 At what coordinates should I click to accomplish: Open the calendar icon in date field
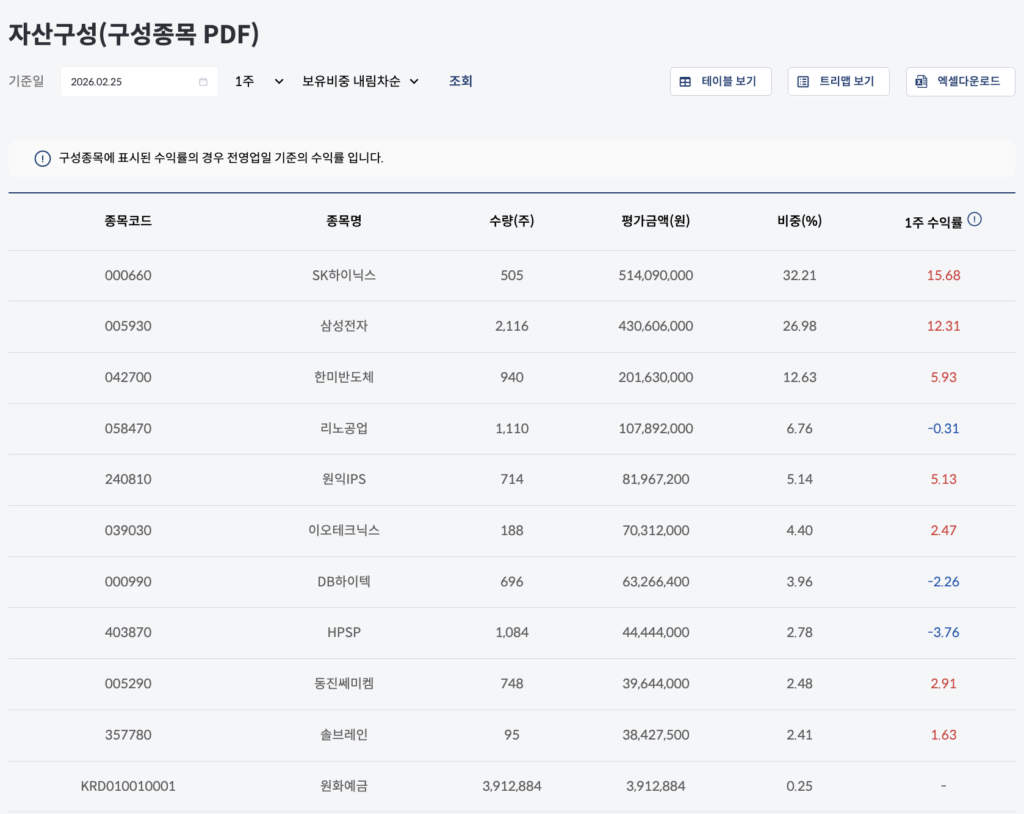point(203,82)
